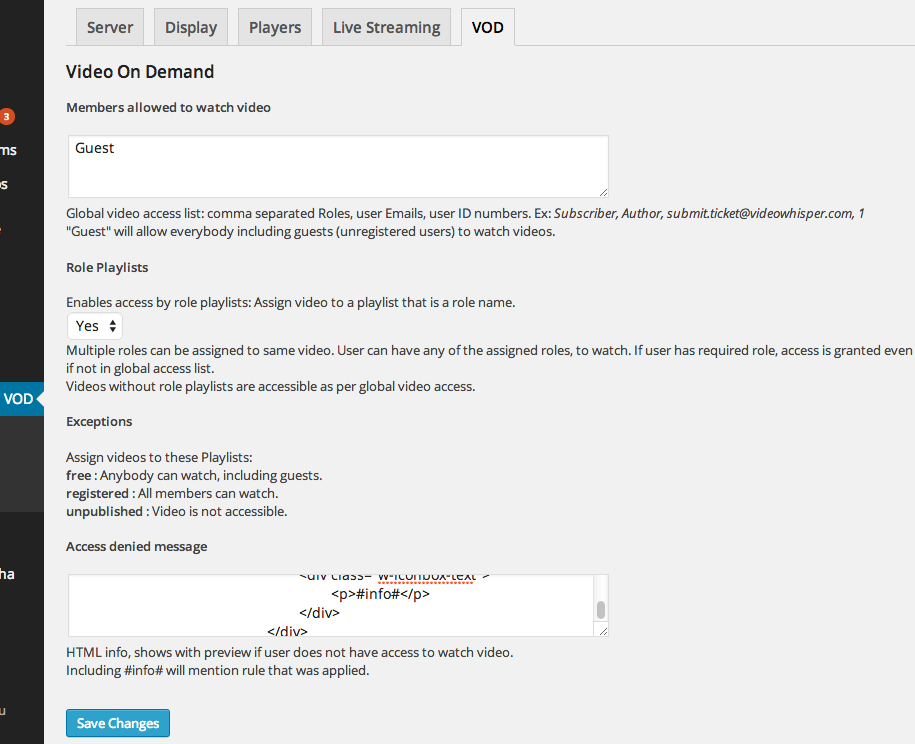Viewport: 915px width, 744px height.
Task: Click the orange notification badge in the sidebar
Action: [6, 116]
